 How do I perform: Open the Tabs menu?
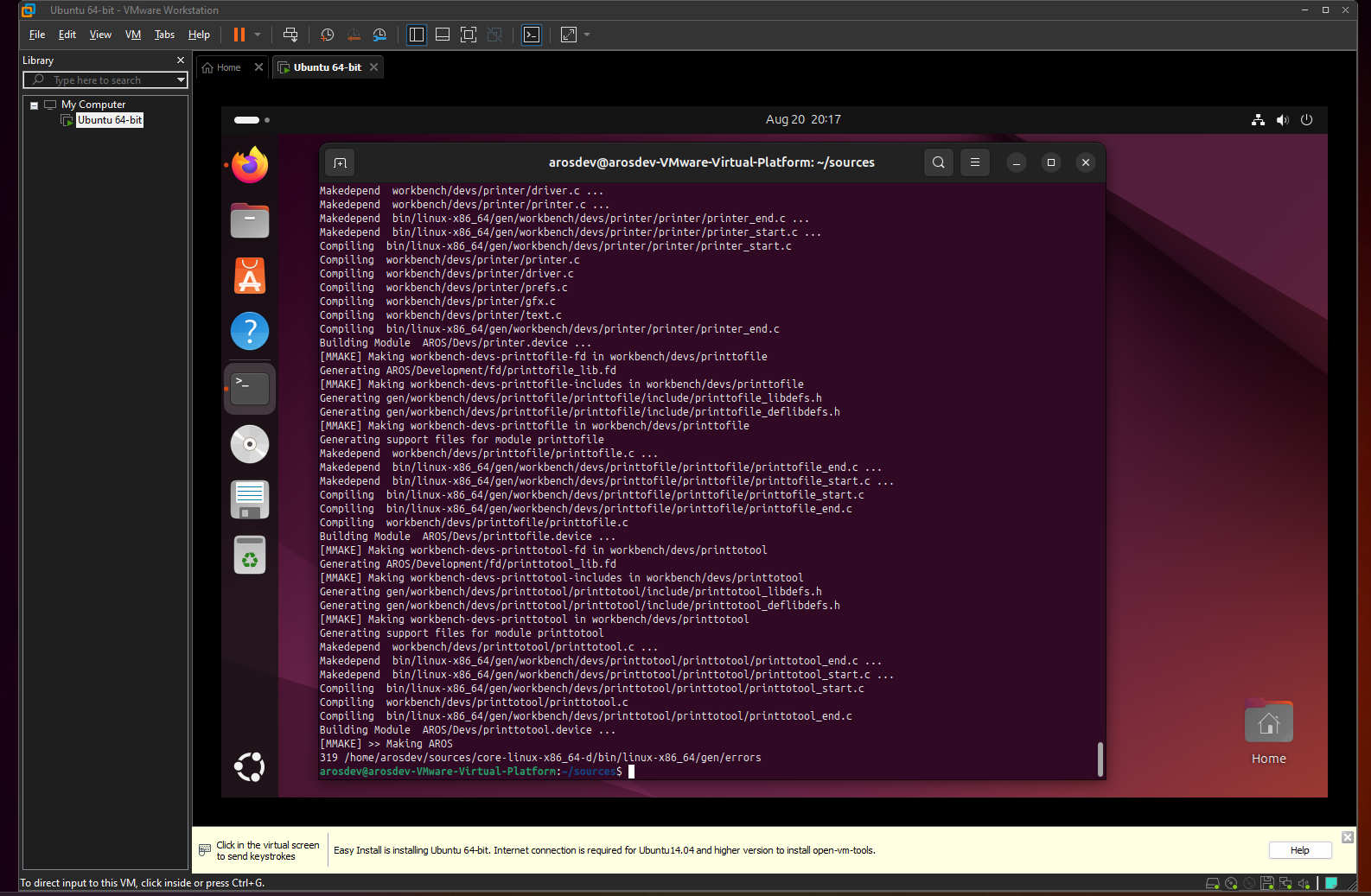click(x=164, y=35)
